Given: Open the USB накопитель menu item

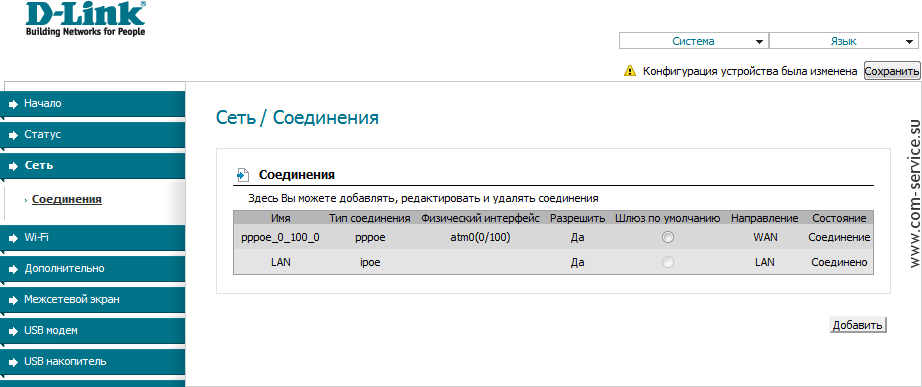Looking at the screenshot, I should point(93,362).
